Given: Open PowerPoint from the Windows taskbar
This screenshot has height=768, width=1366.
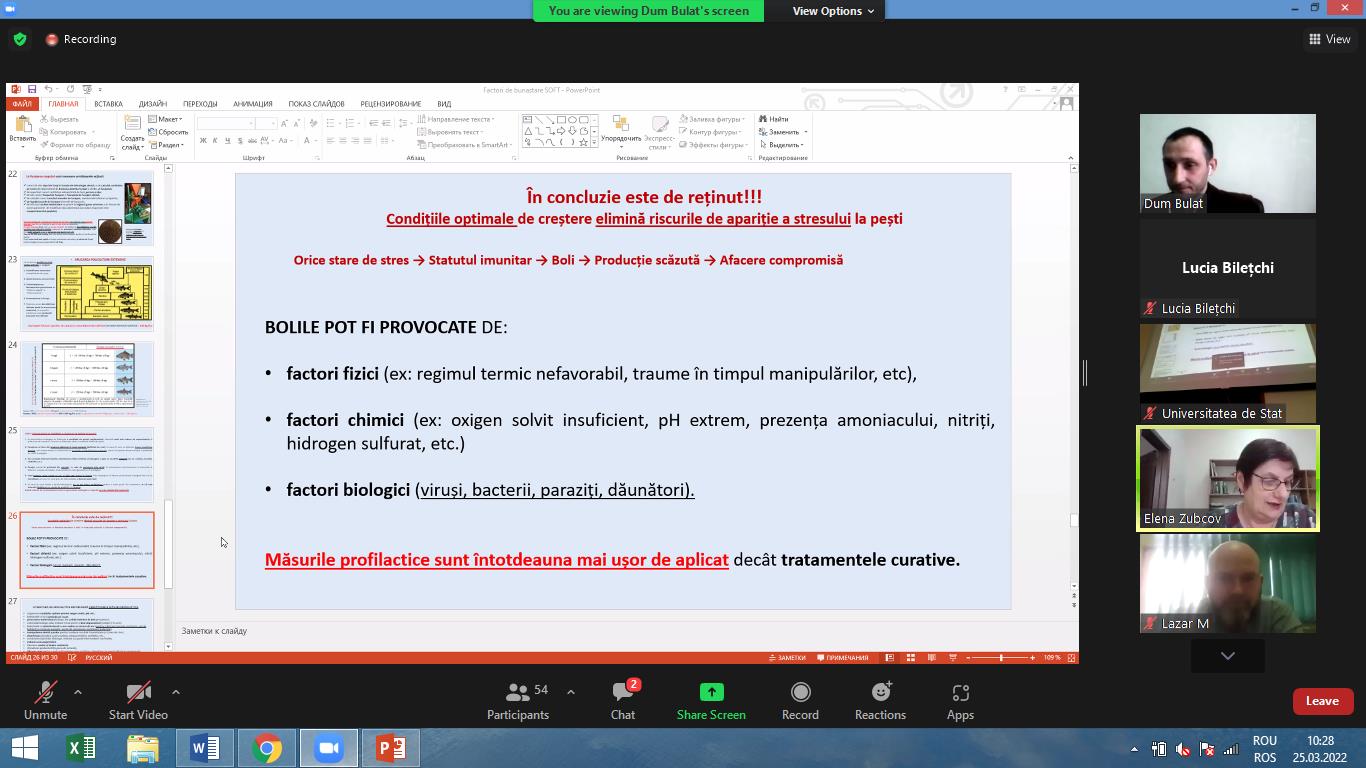Looking at the screenshot, I should [390, 748].
